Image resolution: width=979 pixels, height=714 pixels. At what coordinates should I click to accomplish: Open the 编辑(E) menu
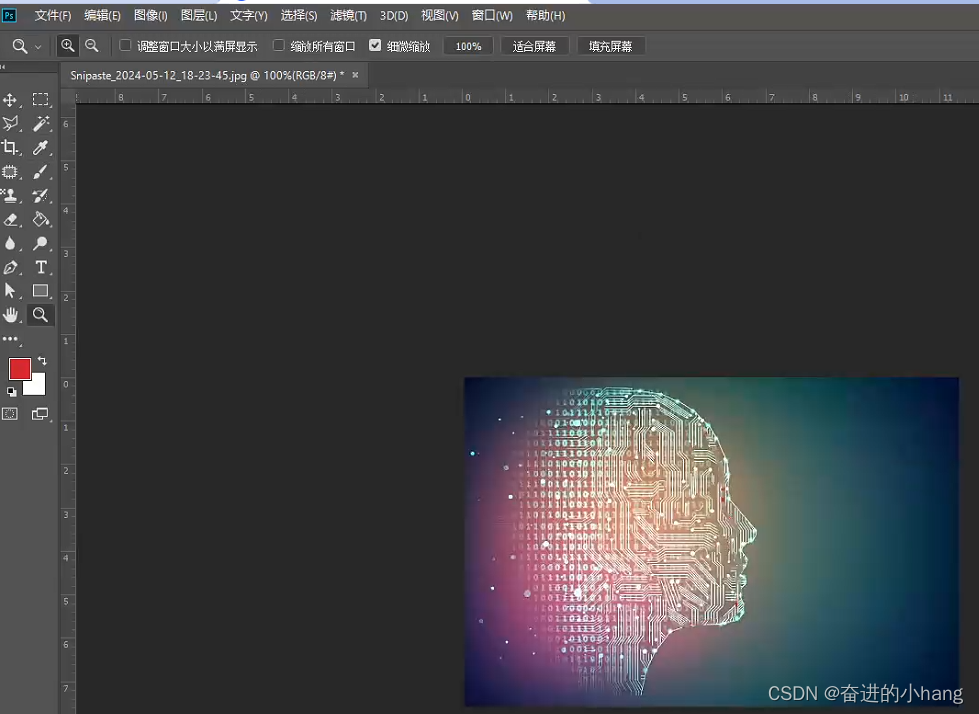coord(102,16)
